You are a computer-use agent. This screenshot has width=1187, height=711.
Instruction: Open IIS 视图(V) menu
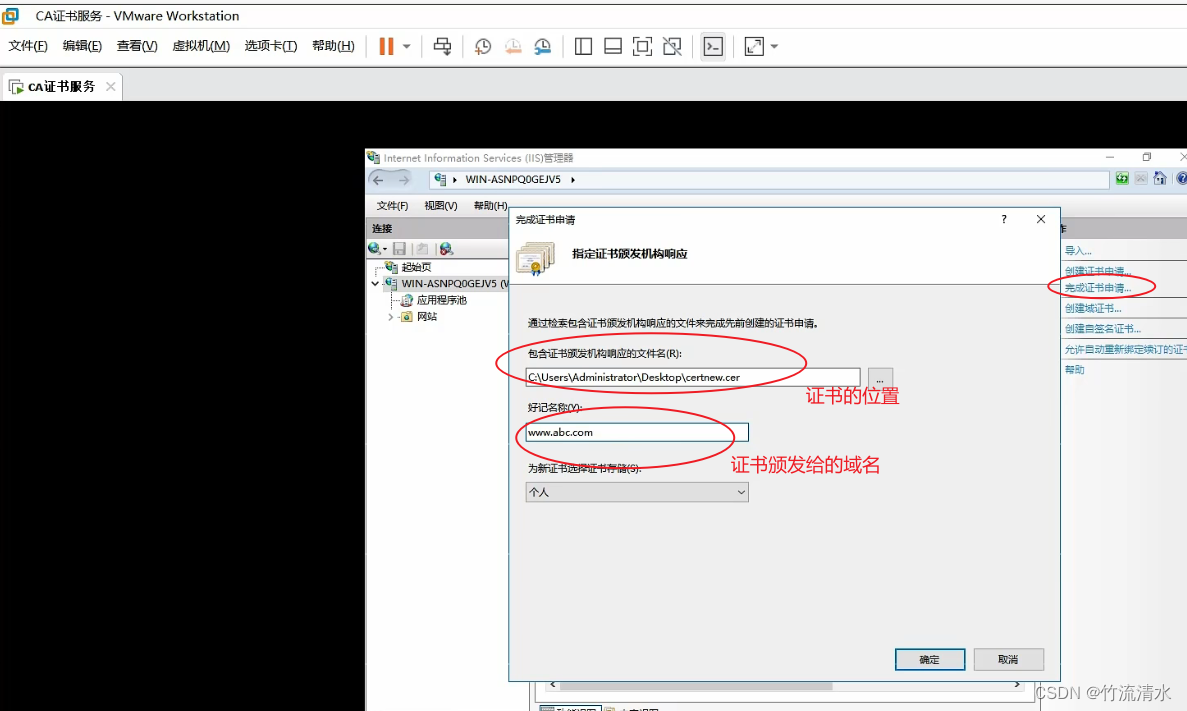tap(441, 206)
